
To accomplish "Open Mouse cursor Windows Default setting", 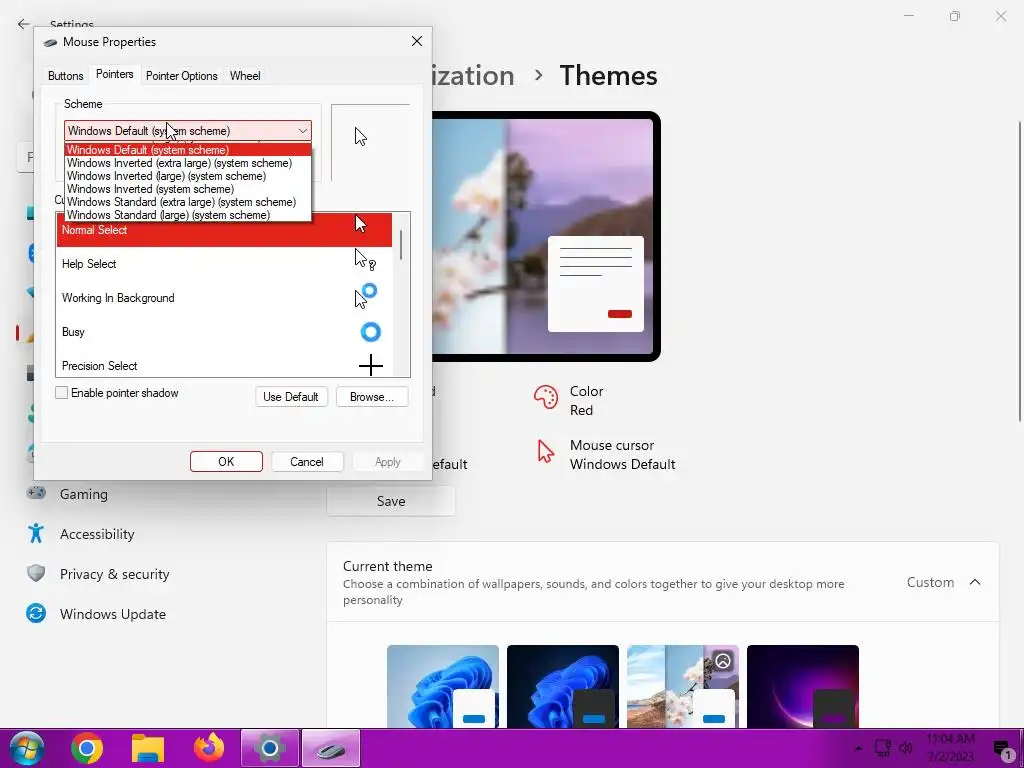I will [x=605, y=455].
